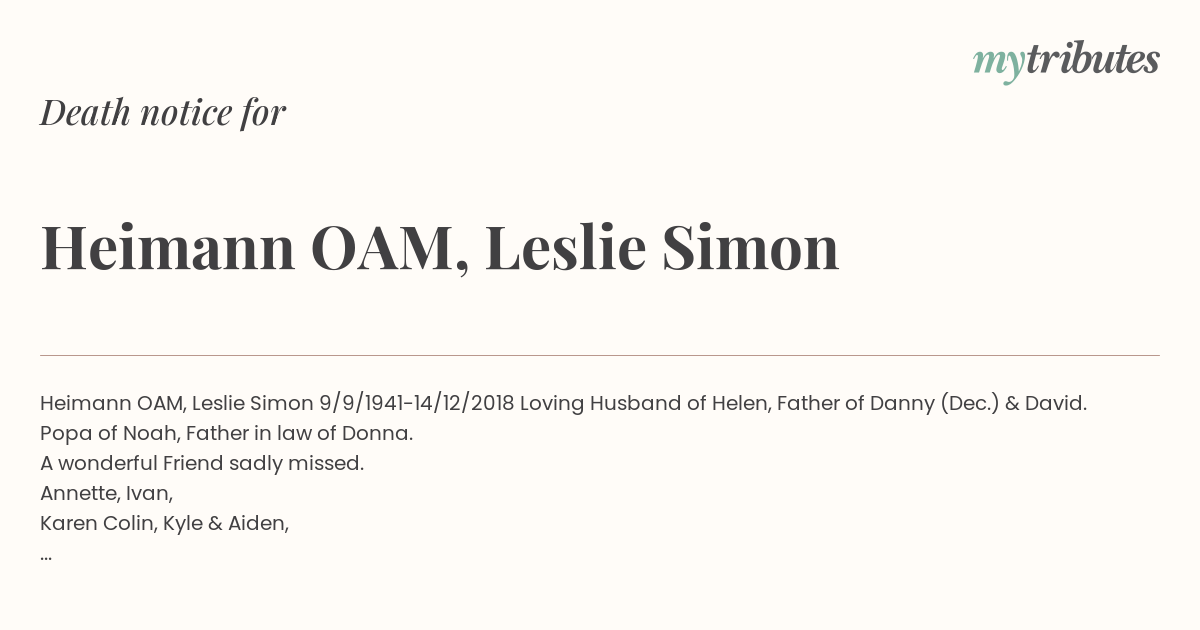Click the 'Karen Colin, Kyle & Aiden,' line
Screen dimensions: 1200x630
(165, 524)
